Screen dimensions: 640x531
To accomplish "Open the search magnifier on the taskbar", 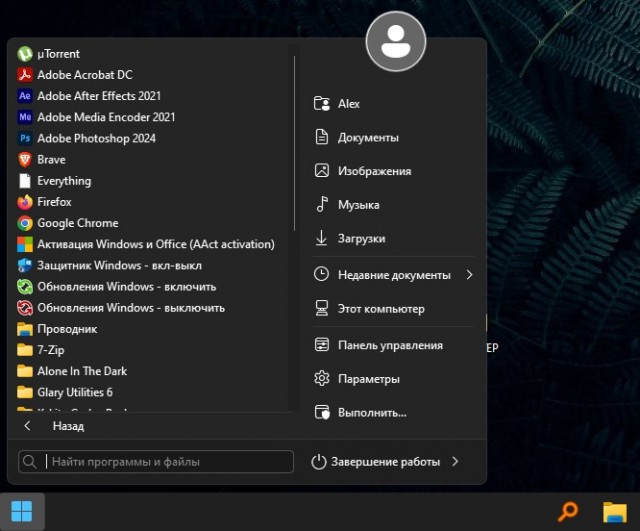I will [568, 512].
